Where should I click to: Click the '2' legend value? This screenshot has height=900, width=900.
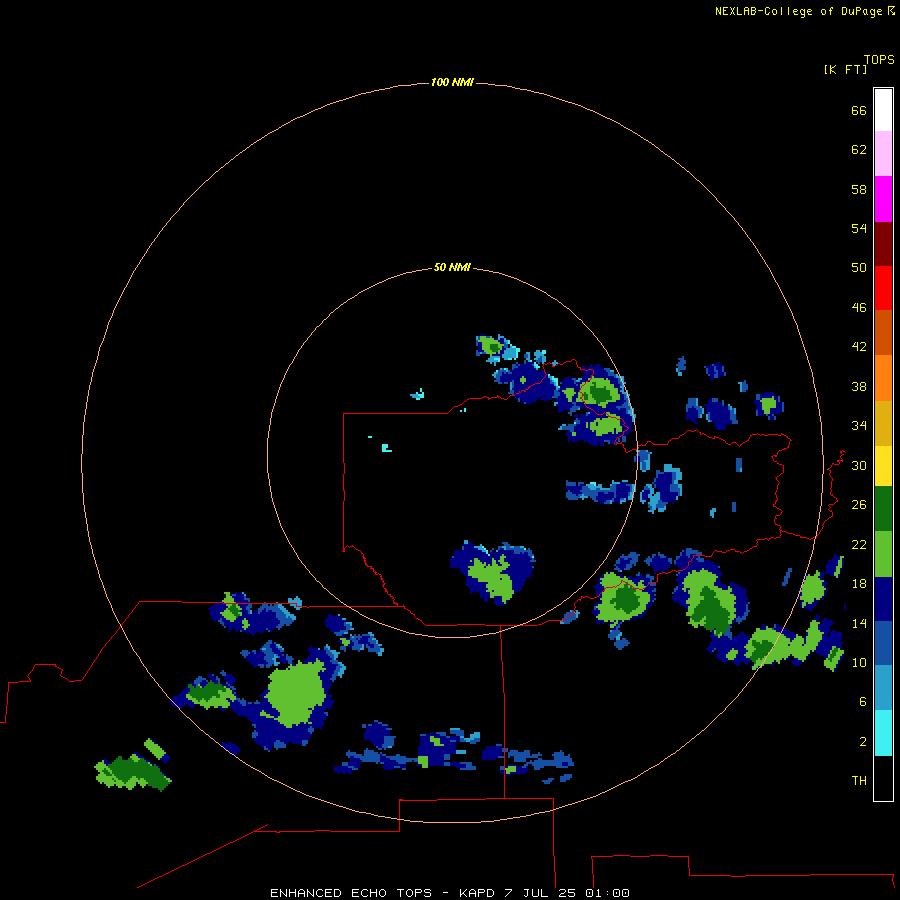(862, 741)
